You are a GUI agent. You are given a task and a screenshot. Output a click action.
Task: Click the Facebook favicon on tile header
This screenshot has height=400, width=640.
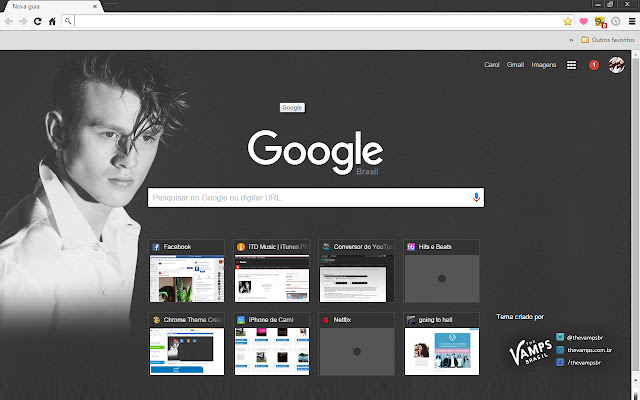tap(156, 247)
